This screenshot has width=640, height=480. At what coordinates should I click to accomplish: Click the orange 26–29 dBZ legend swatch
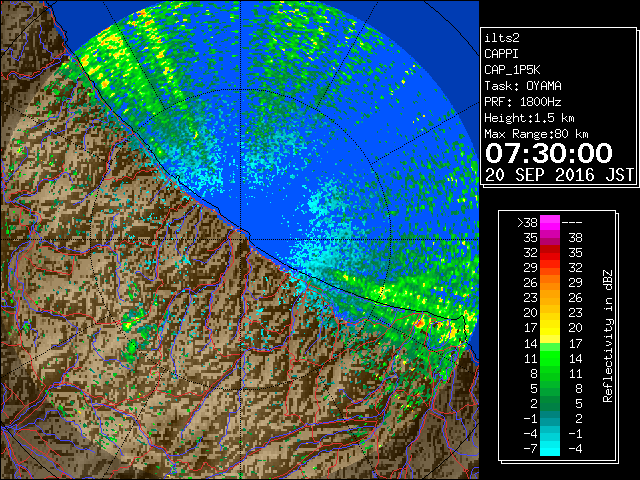[550, 283]
